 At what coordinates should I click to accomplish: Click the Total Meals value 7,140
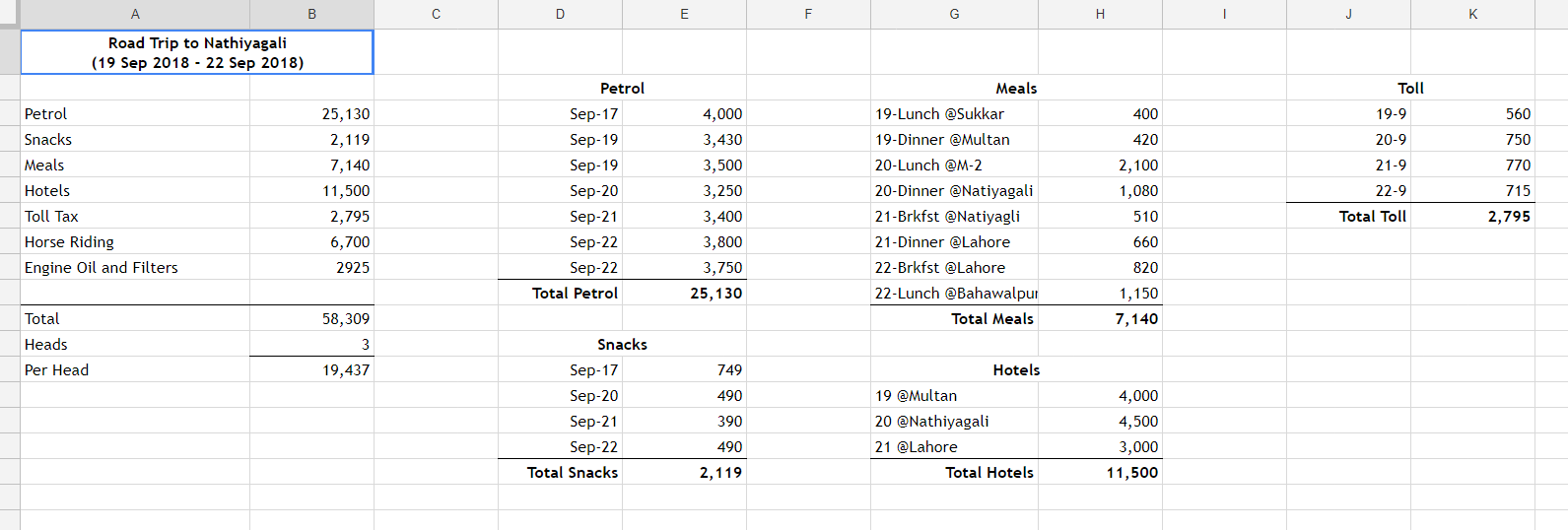coord(1101,318)
